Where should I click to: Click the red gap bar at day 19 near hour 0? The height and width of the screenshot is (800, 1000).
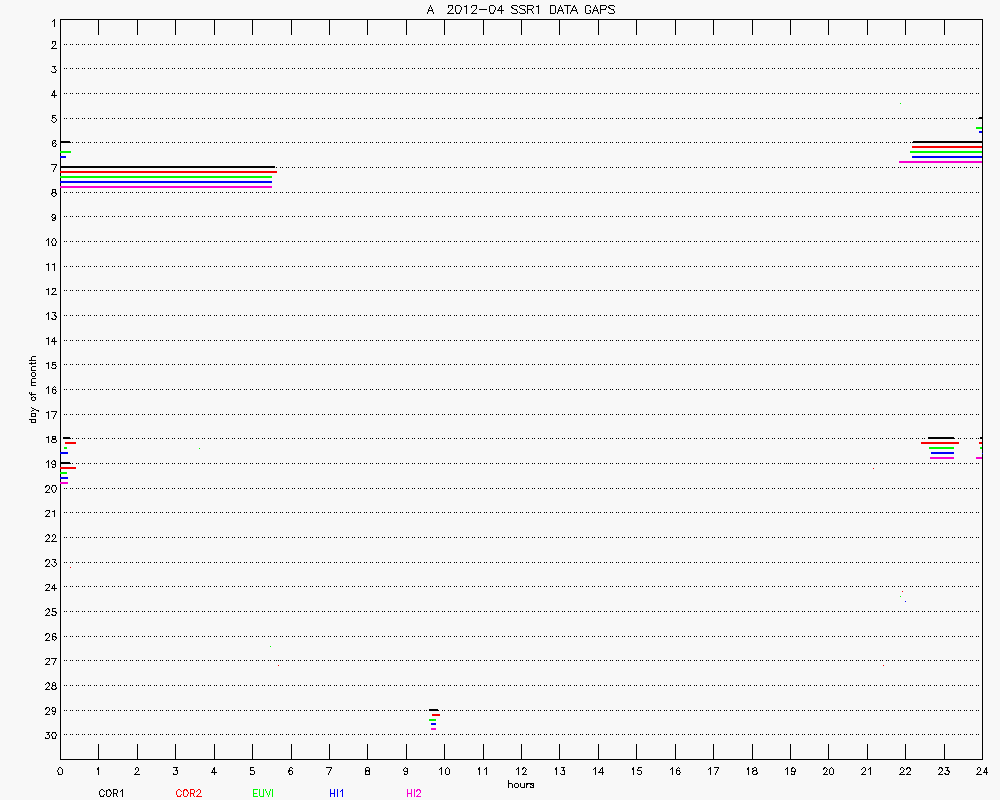point(68,468)
